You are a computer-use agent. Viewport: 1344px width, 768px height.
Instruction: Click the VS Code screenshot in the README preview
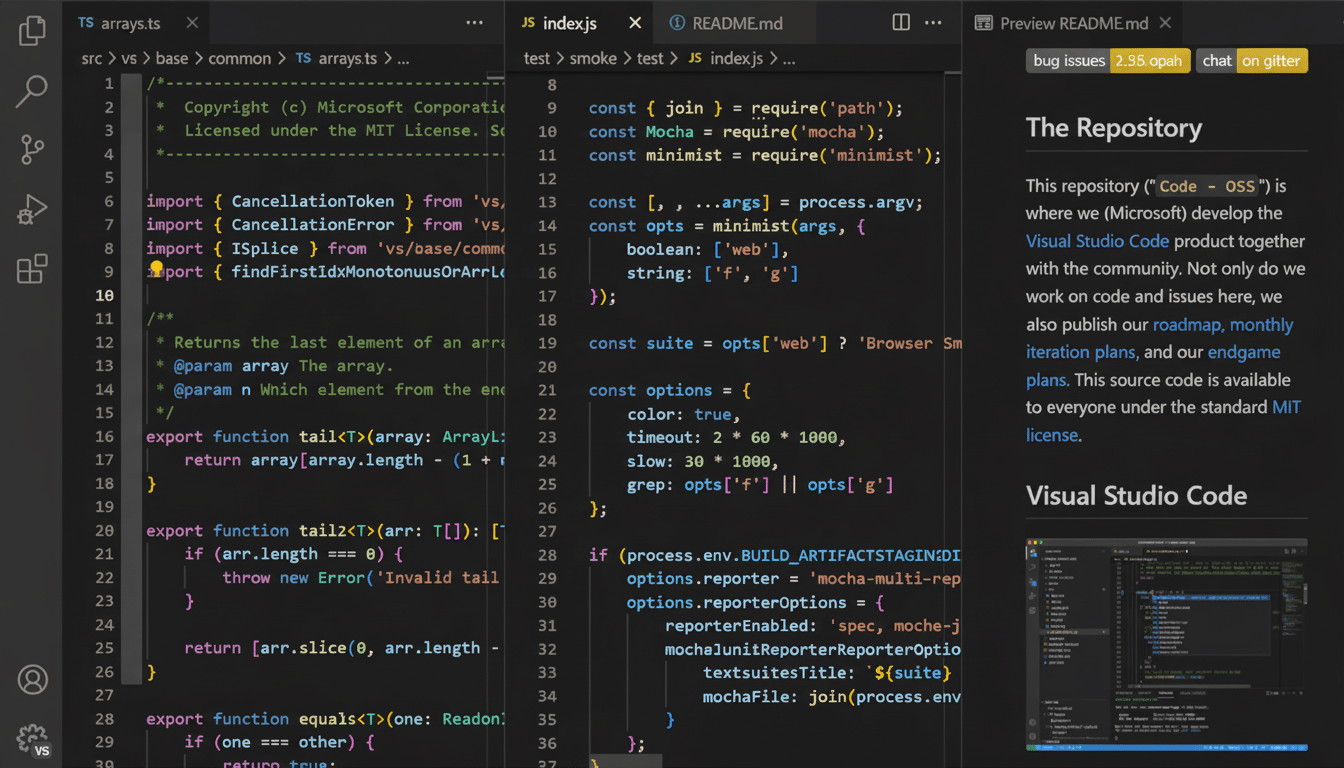pyautogui.click(x=1166, y=645)
